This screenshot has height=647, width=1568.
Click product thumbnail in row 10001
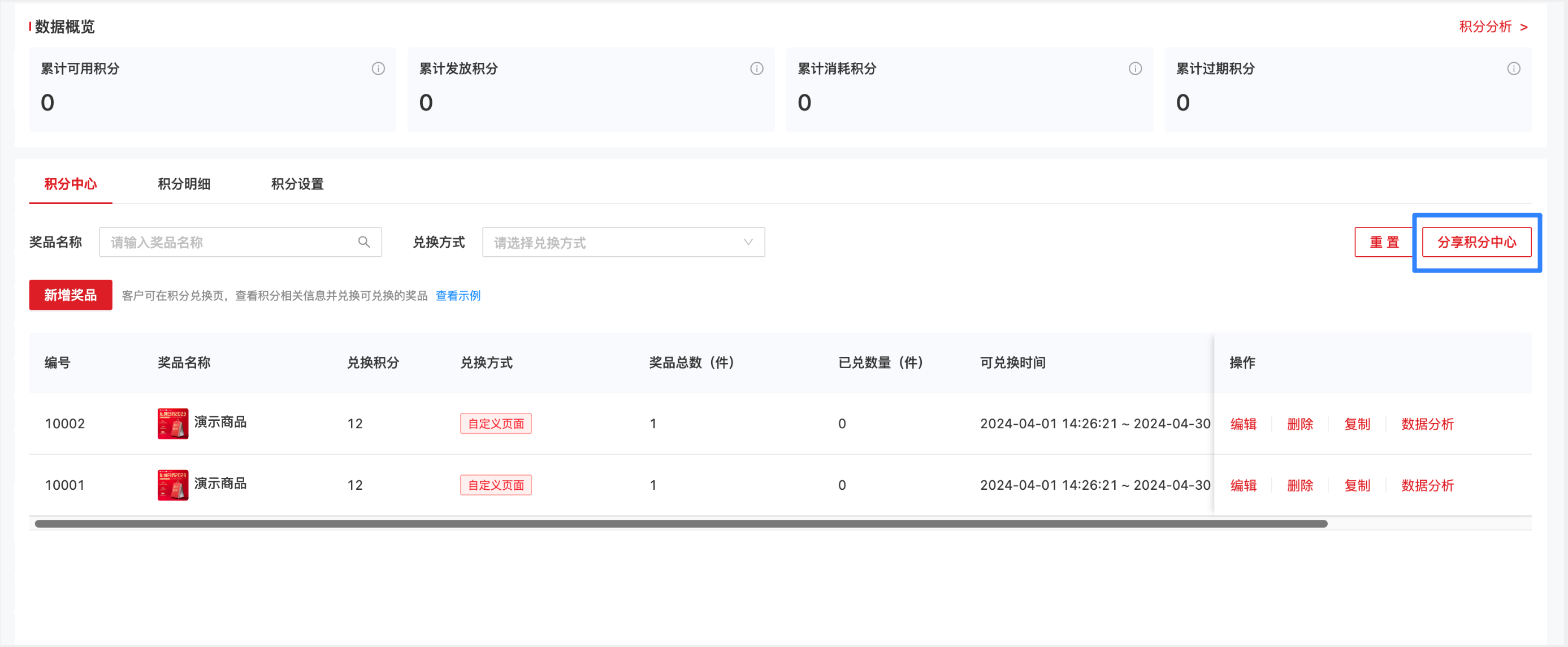173,485
